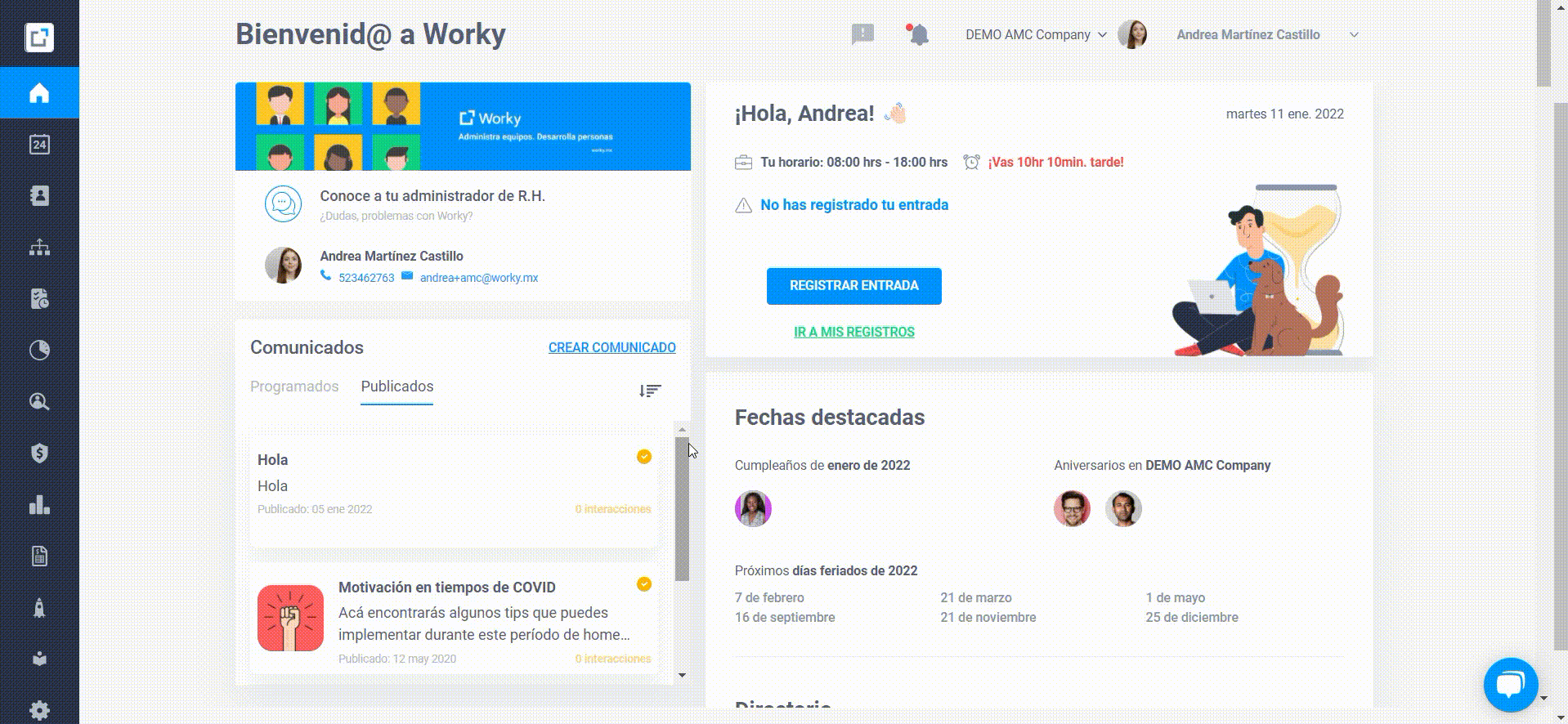1568x724 pixels.
Task: Open the payroll shield dollar sidebar icon
Action: coord(39,454)
